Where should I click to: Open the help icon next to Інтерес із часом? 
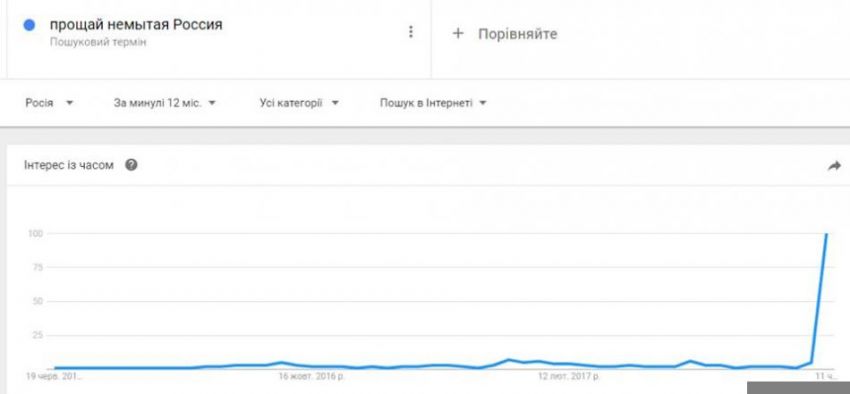pos(131,165)
